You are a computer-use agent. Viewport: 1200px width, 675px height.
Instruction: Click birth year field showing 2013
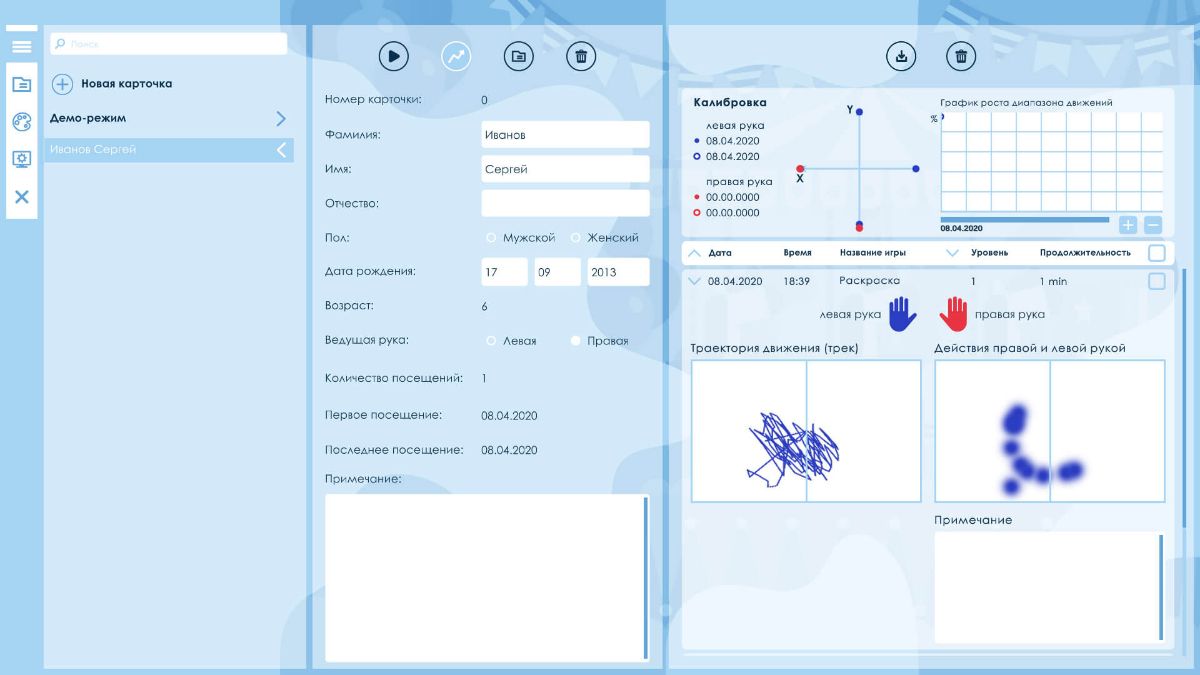pyautogui.click(x=618, y=272)
